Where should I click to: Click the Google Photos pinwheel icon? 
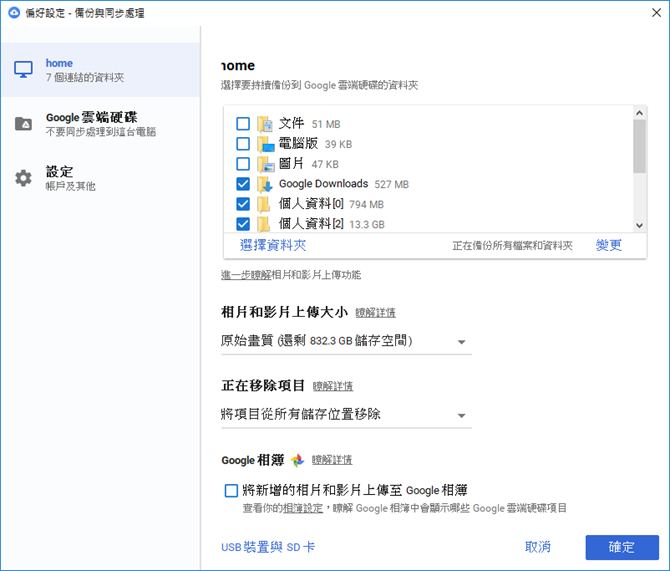pos(297,460)
